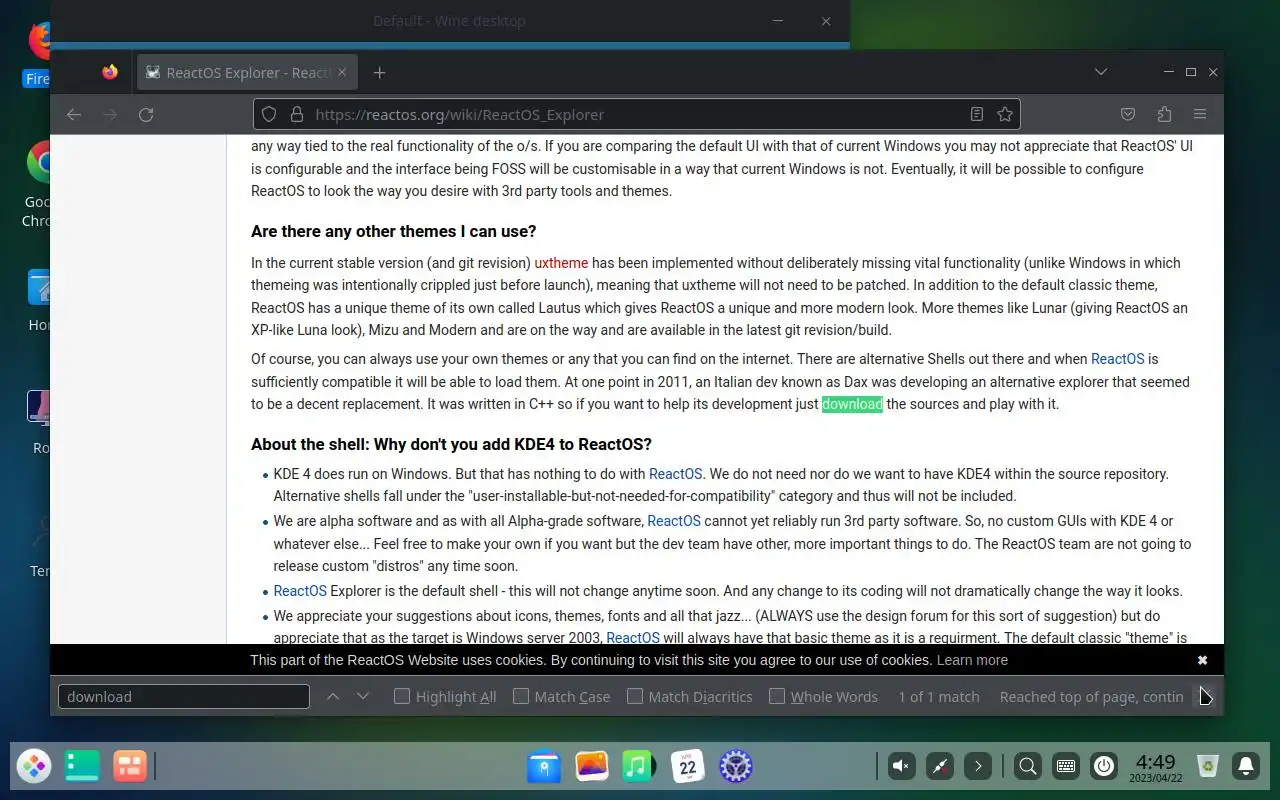Click heading 'About the shell: Why don't you add KDE4'
Image resolution: width=1280 pixels, height=800 pixels.
click(451, 444)
